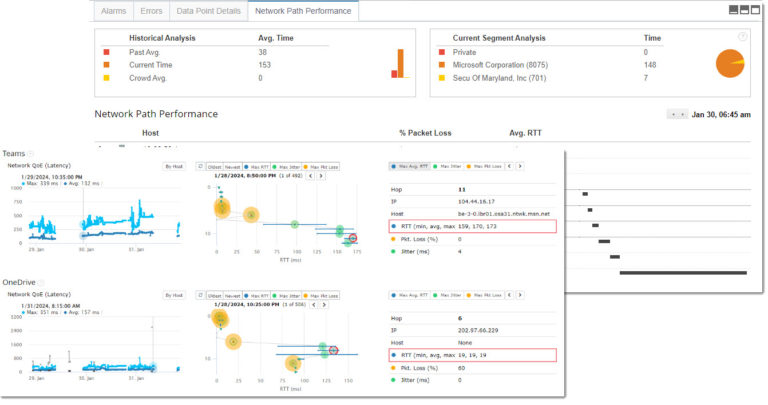Click the Current Time orange color swatch

(106, 65)
